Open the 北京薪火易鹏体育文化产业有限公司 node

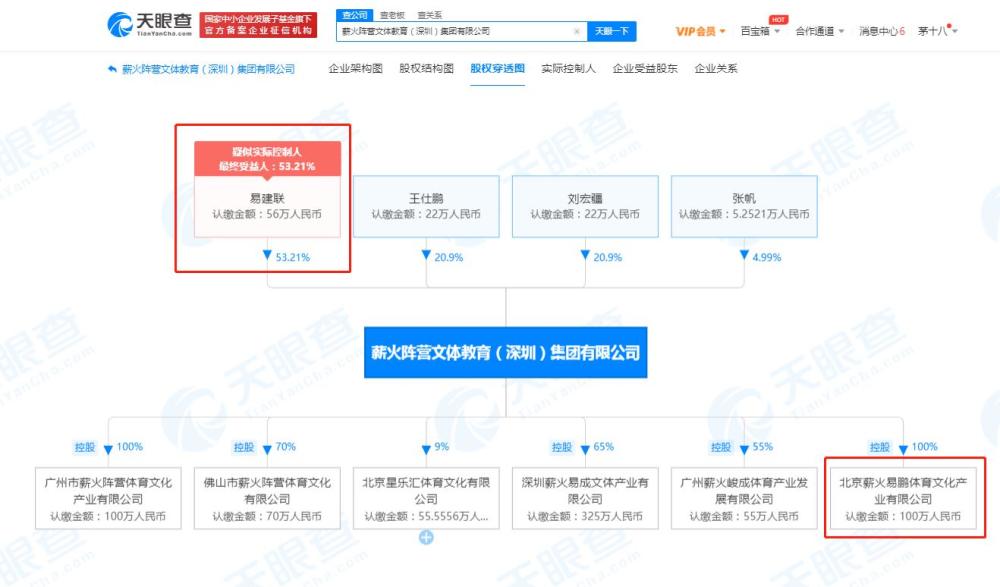(903, 498)
